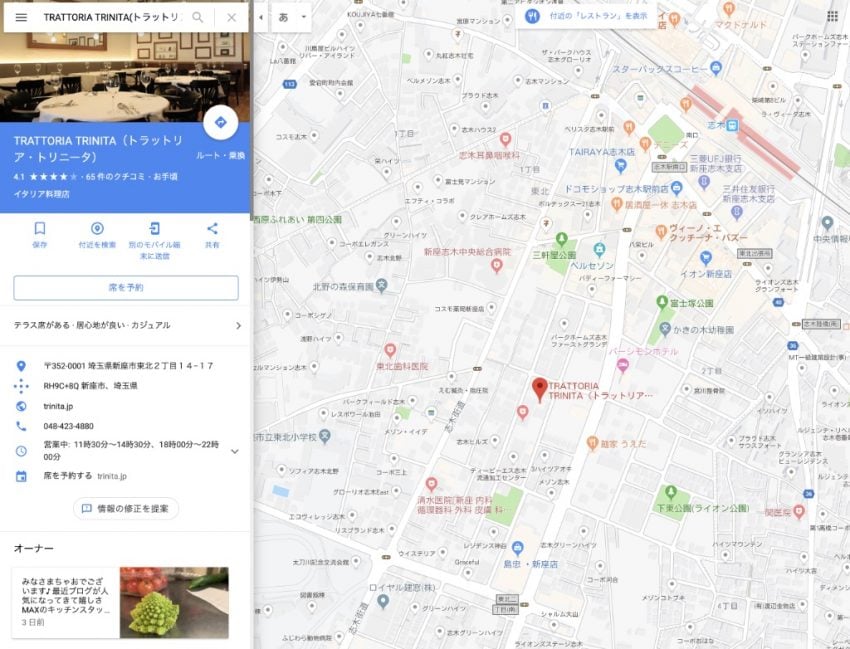Clear the search with the X icon
This screenshot has width=850, height=649.
click(x=231, y=17)
